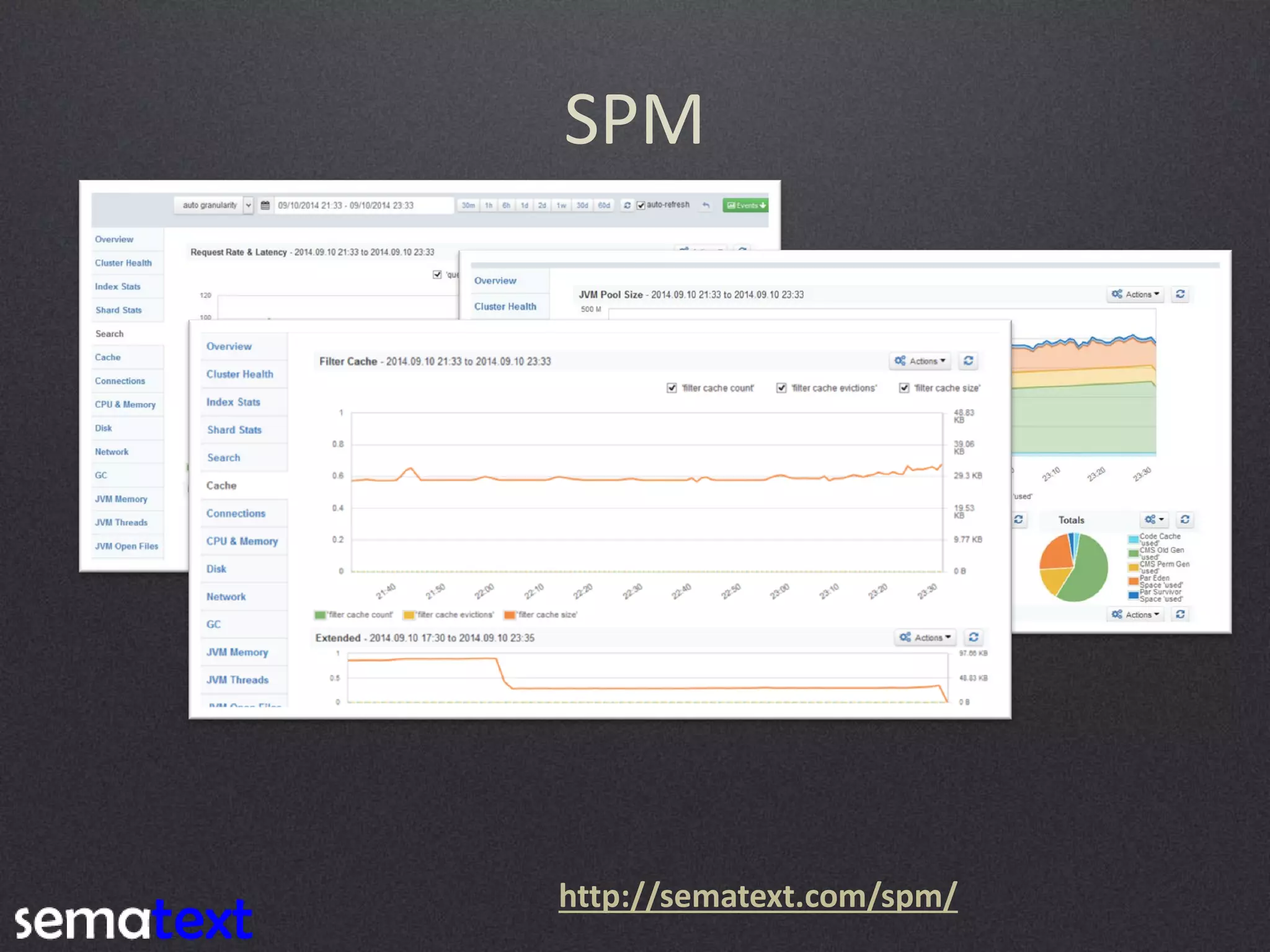
Task: Click the Events green button
Action: [x=745, y=205]
